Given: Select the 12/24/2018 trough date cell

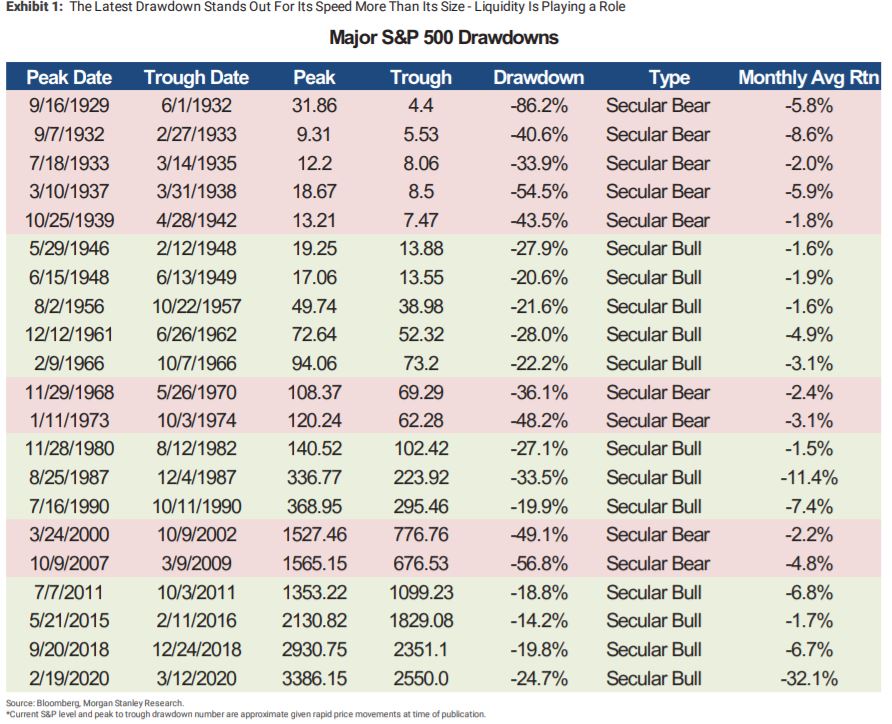Looking at the screenshot, I should [196, 650].
